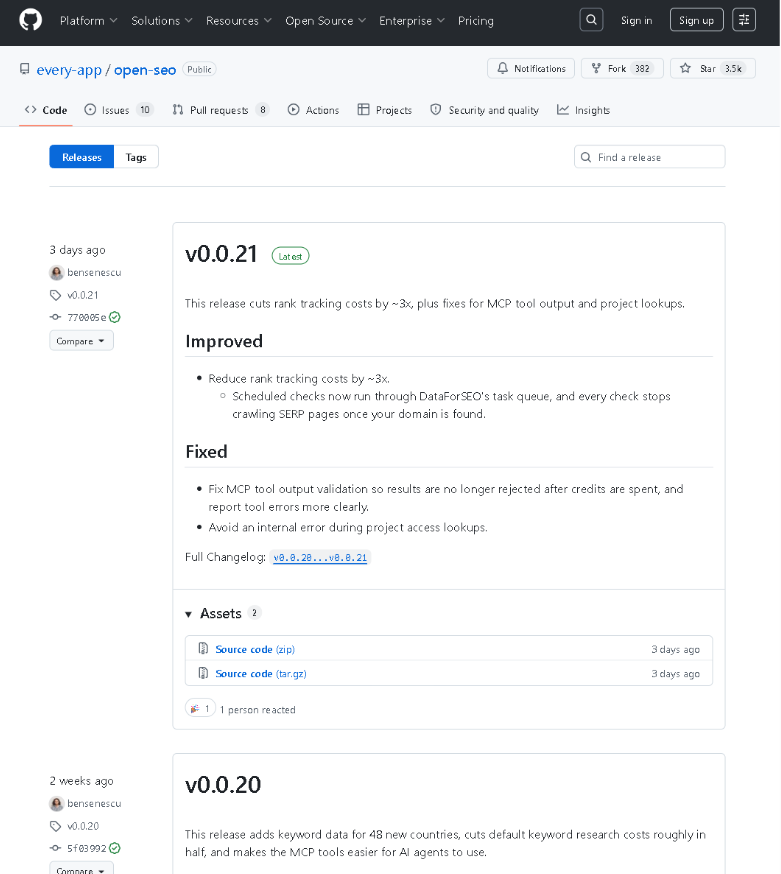The image size is (781, 874).
Task: Open the v0.0.20...v0.0.21 changelog link
Action: (320, 557)
